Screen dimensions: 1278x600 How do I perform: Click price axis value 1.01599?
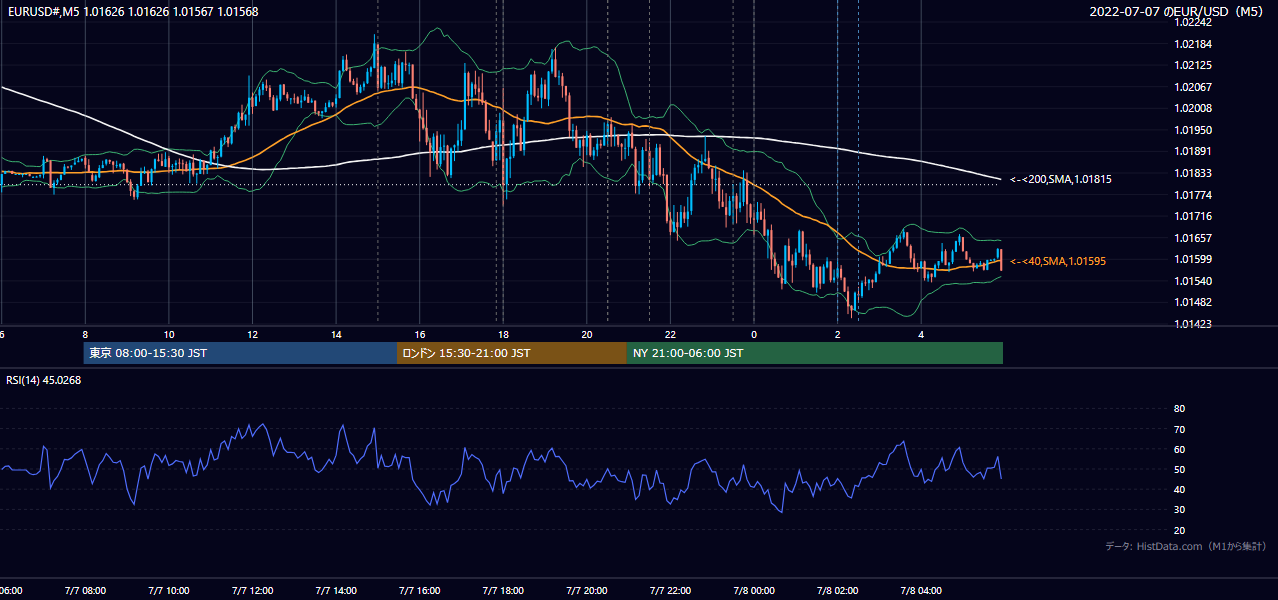click(x=1194, y=259)
